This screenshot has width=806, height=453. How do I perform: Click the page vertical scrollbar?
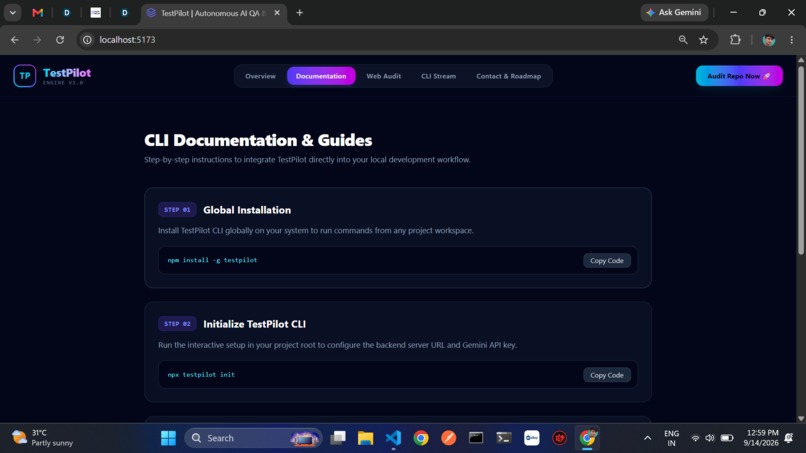[x=800, y=159]
